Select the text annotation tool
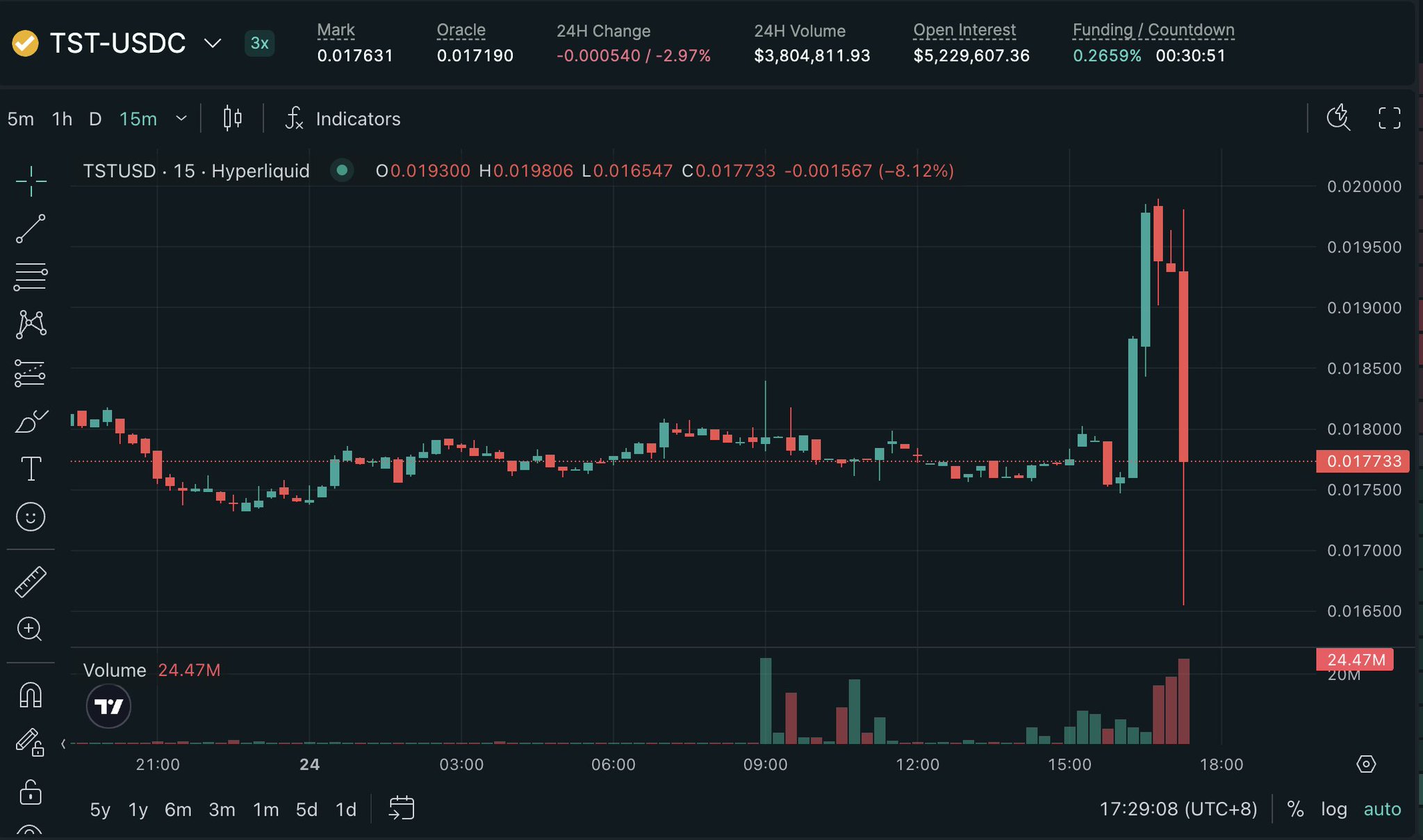This screenshot has width=1423, height=840. click(x=31, y=469)
